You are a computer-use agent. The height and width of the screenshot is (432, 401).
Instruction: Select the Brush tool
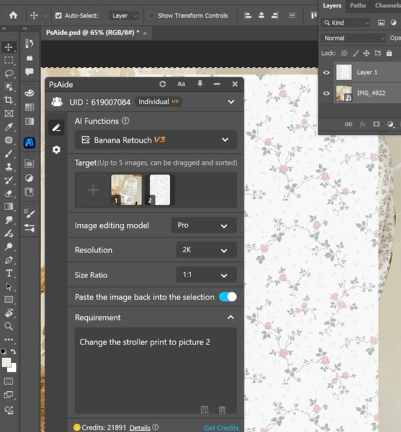(9, 153)
